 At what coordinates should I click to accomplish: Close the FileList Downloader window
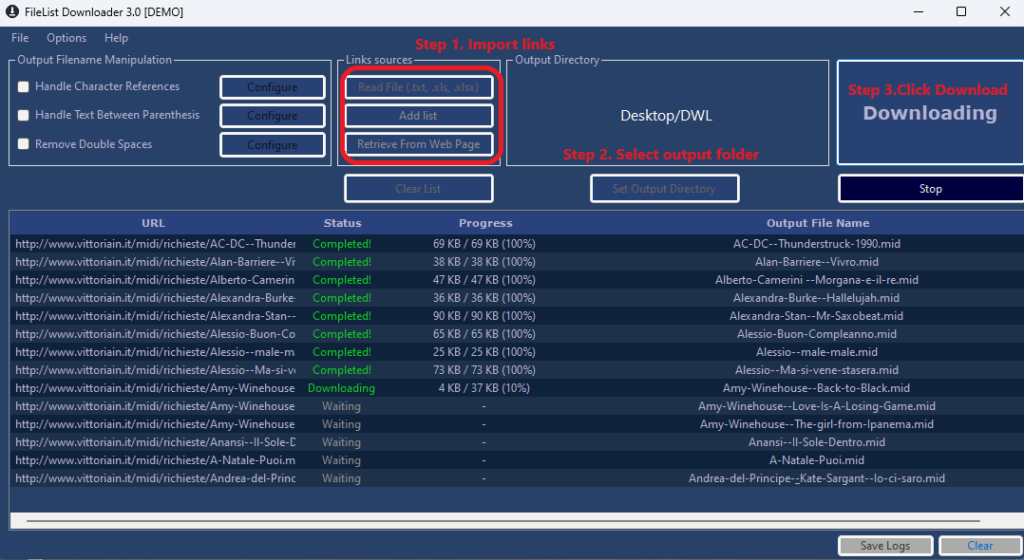point(1004,12)
